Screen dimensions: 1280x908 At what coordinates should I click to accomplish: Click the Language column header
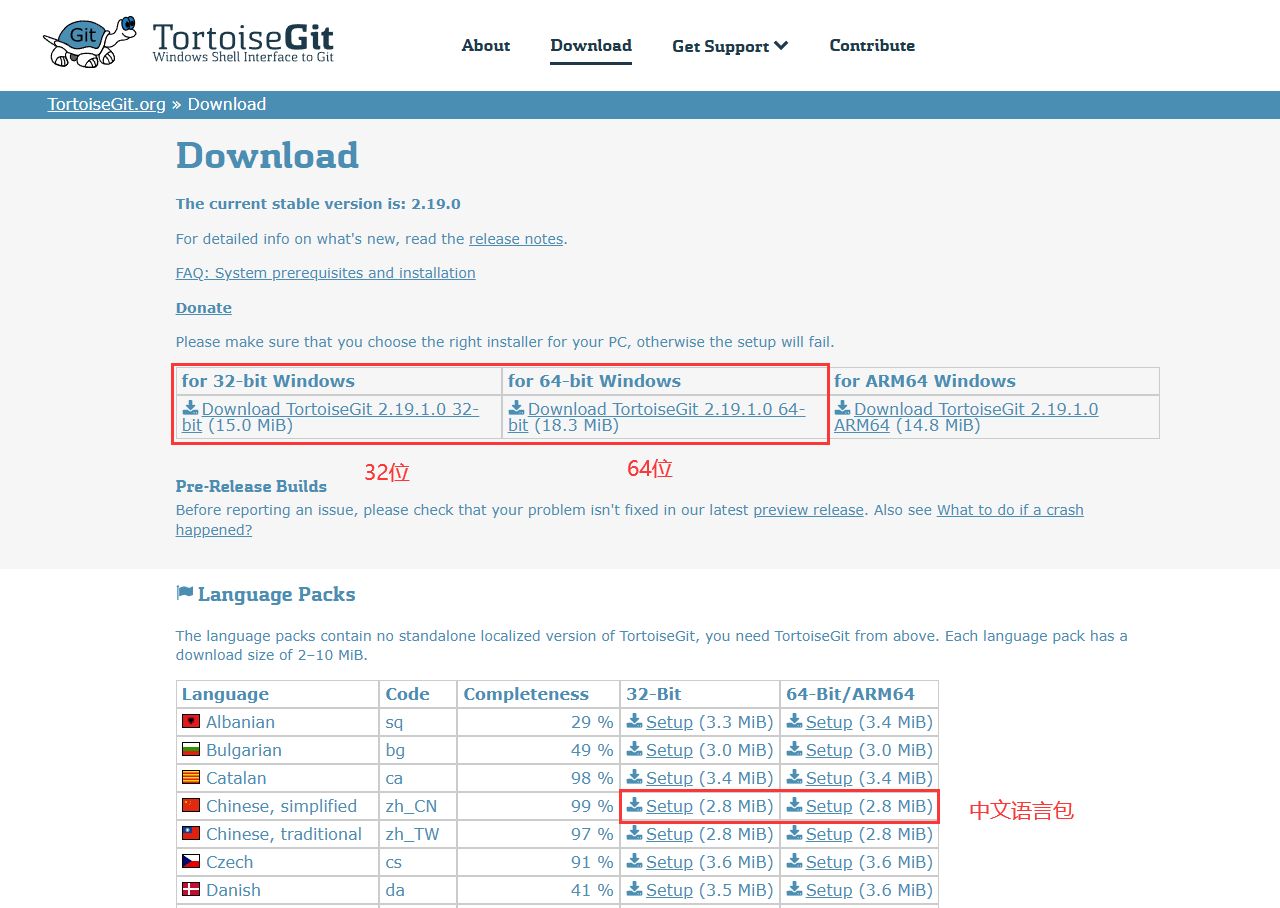click(278, 694)
